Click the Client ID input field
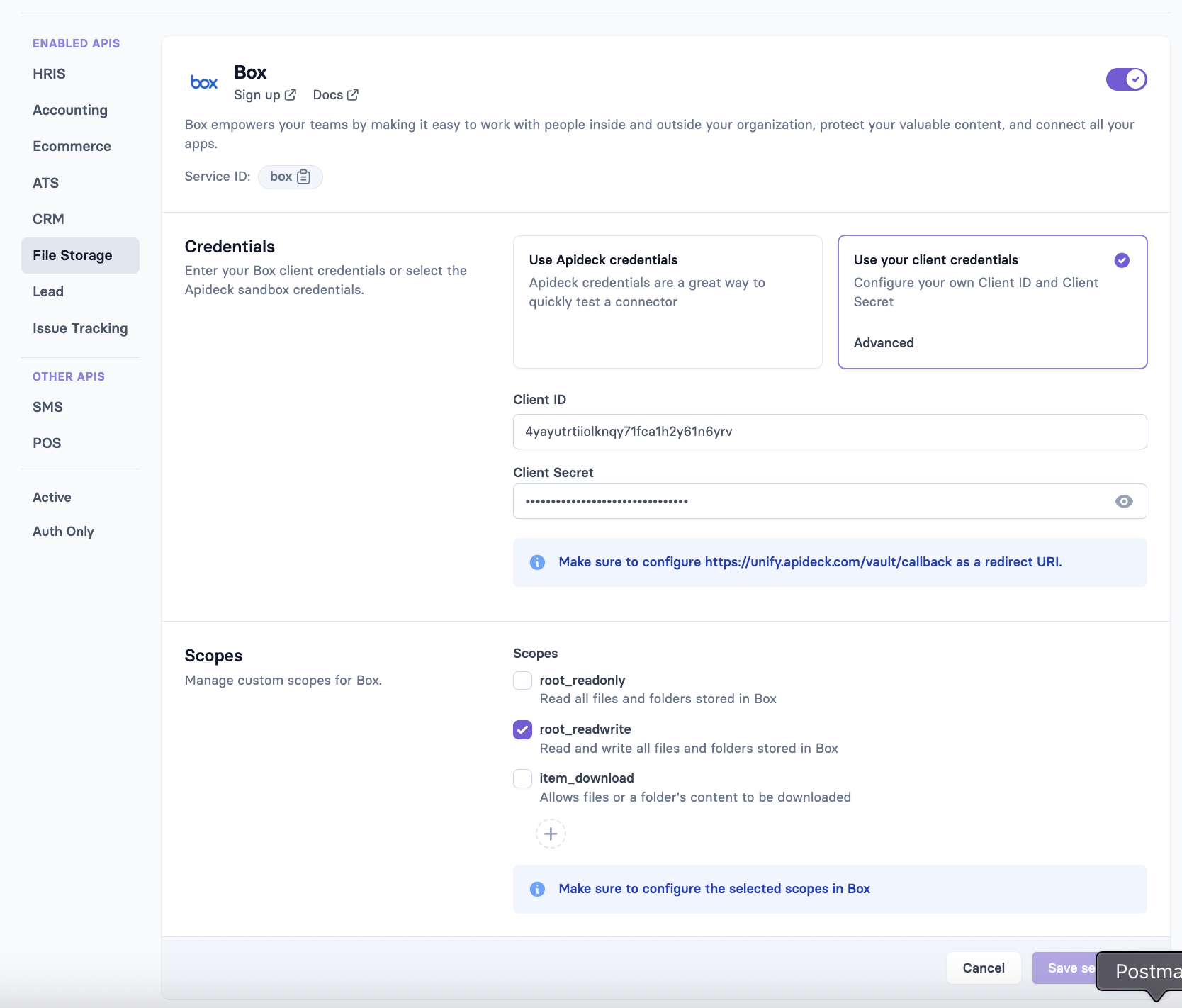 click(x=830, y=432)
